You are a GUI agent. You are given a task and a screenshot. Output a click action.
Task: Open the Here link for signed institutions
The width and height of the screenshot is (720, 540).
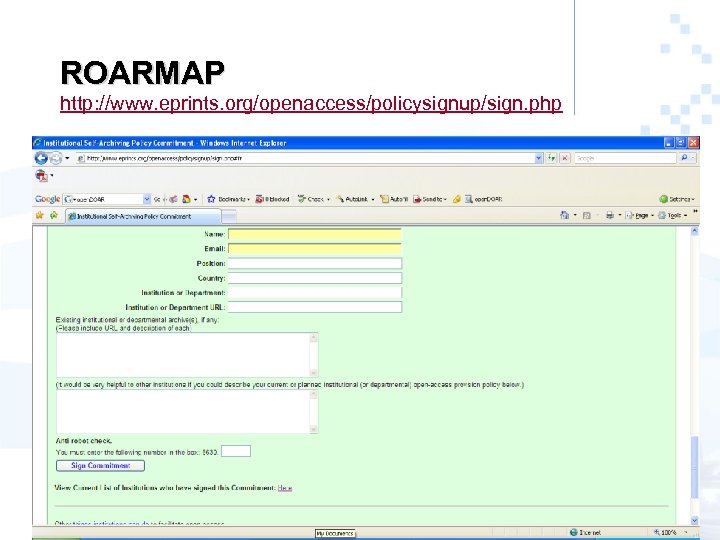tap(285, 488)
